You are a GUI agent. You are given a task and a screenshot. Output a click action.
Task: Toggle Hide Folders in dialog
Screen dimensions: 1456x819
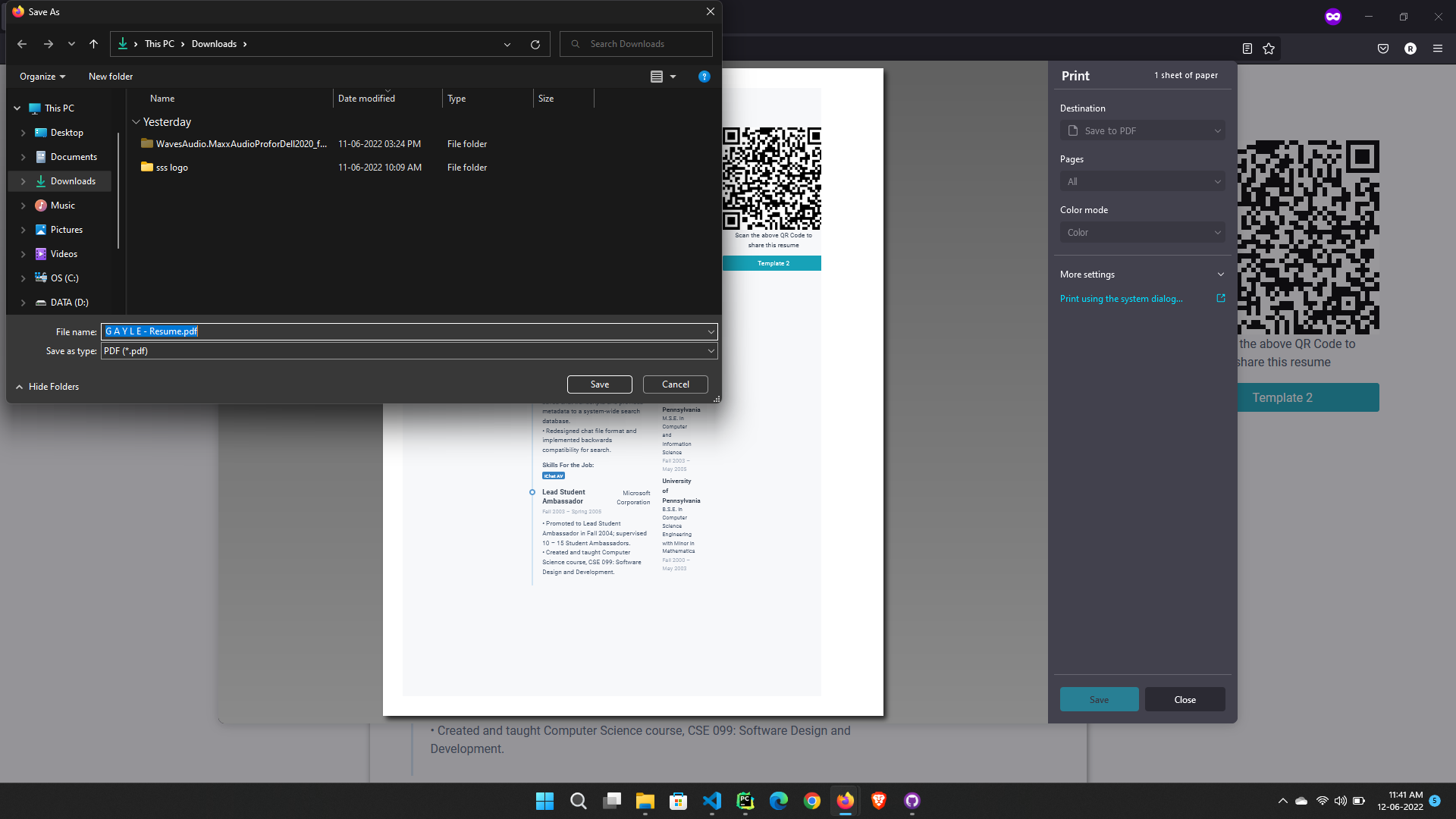47,387
